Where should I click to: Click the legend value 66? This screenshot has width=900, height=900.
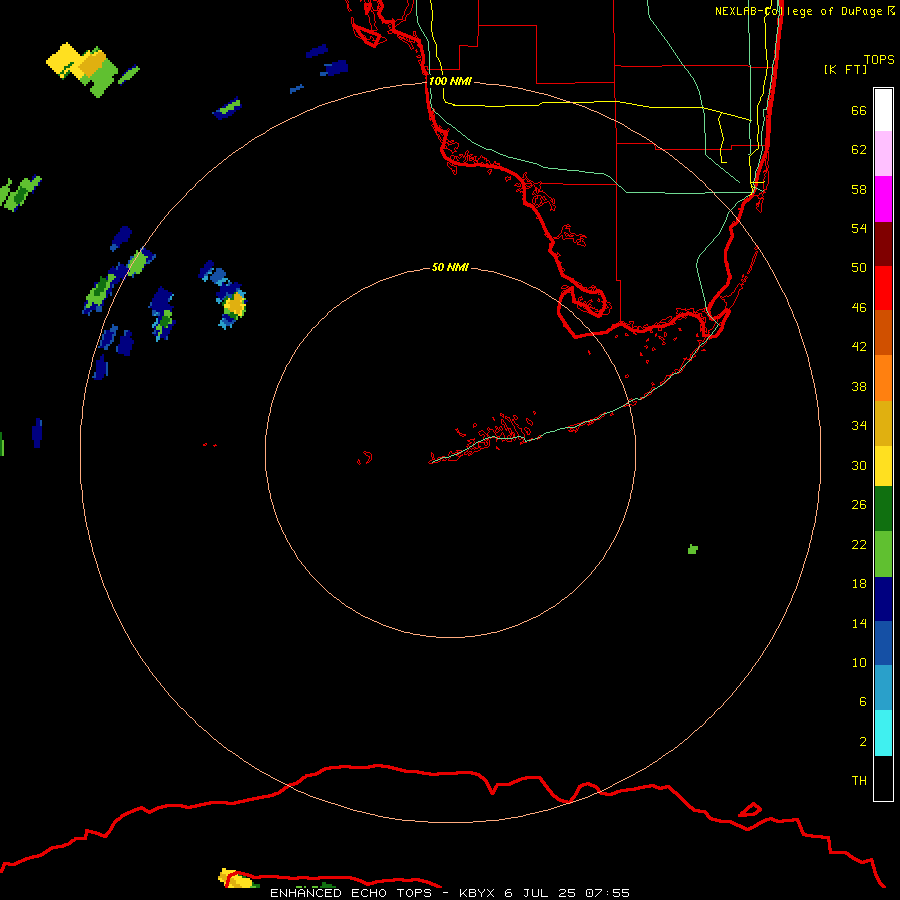click(x=859, y=110)
